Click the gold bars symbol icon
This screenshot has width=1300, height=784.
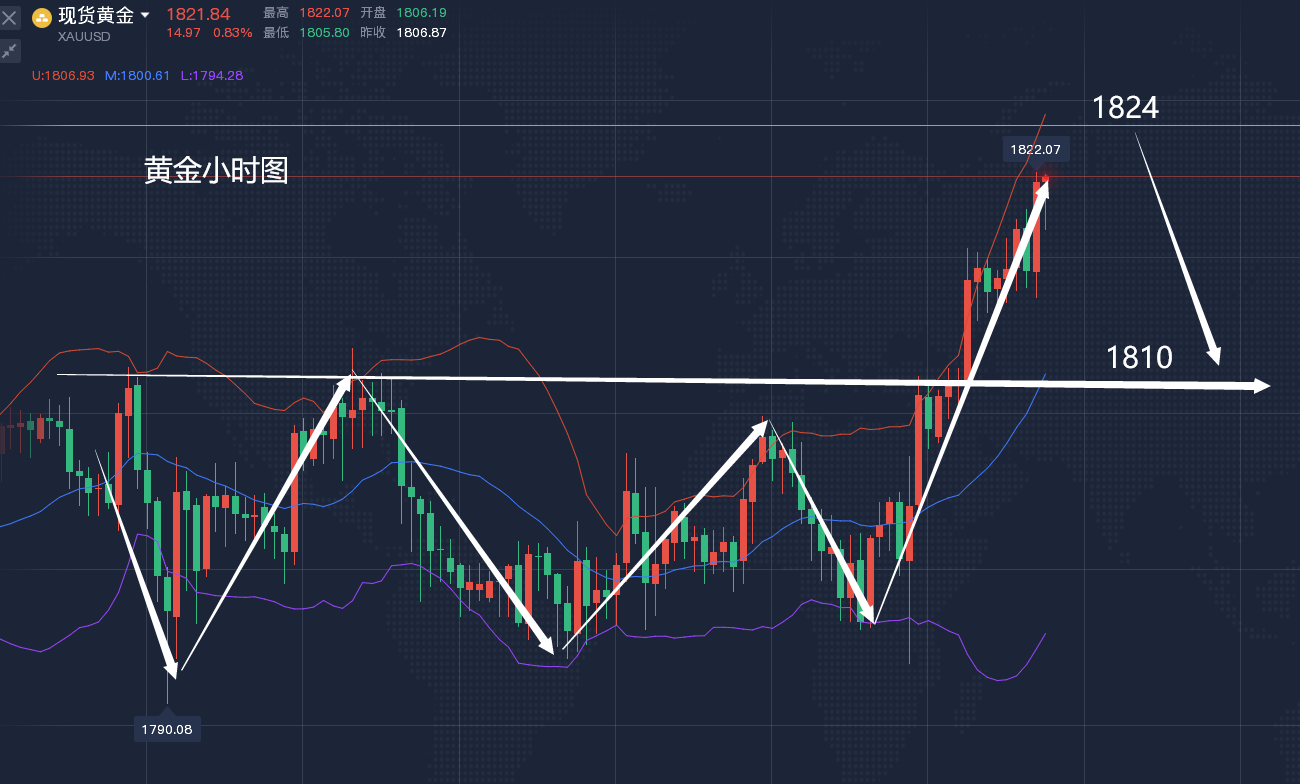pyautogui.click(x=42, y=17)
